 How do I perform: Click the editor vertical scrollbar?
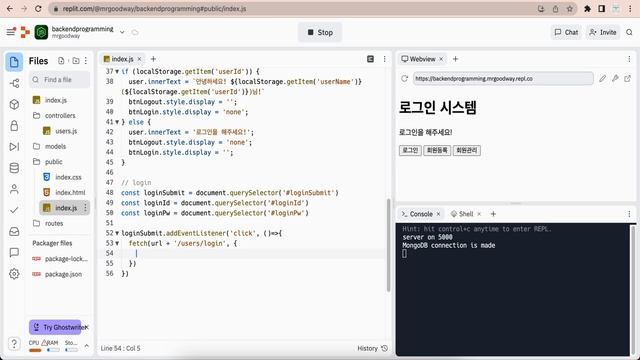(x=388, y=245)
